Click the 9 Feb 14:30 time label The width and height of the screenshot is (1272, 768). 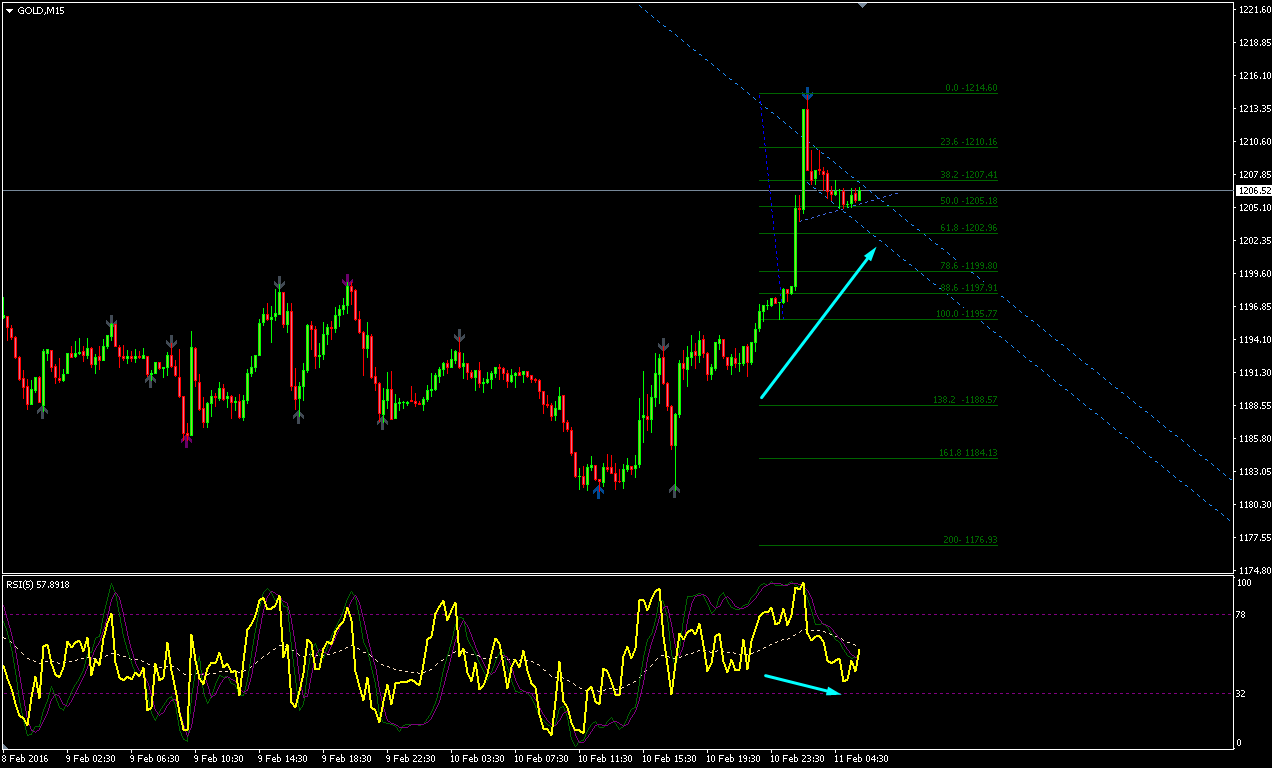coord(283,758)
